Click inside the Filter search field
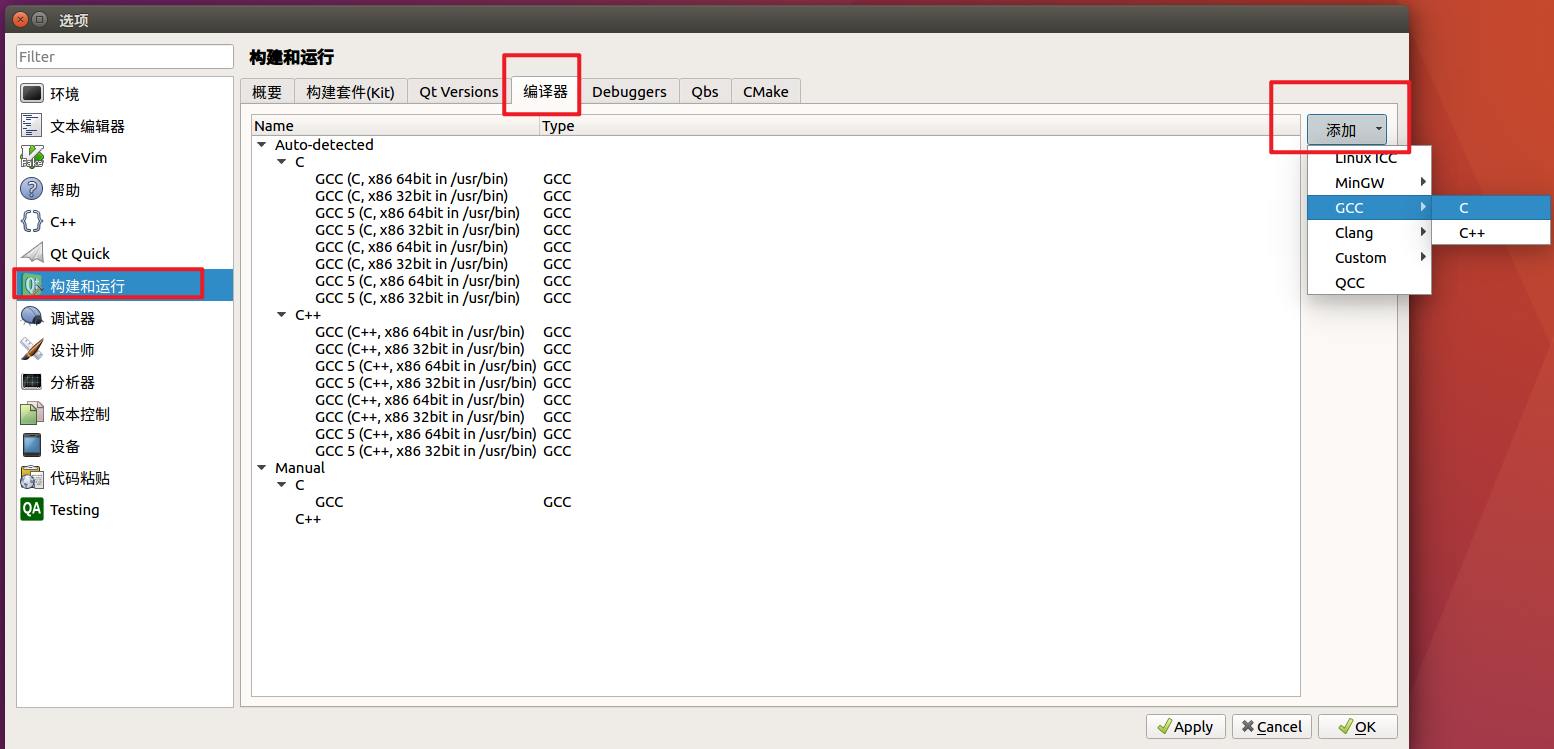This screenshot has height=749, width=1554. [124, 56]
